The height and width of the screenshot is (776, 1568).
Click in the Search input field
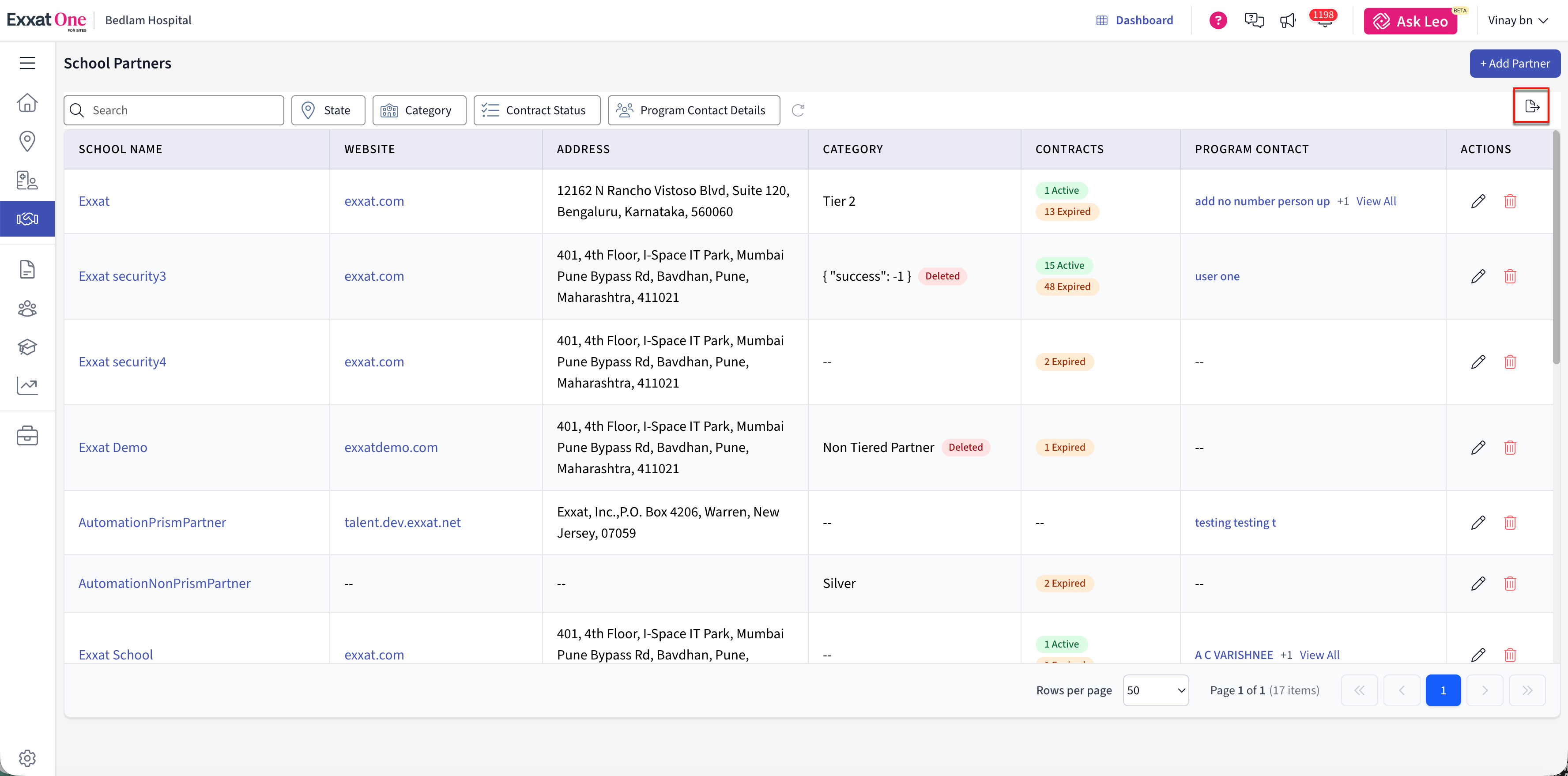[x=173, y=110]
